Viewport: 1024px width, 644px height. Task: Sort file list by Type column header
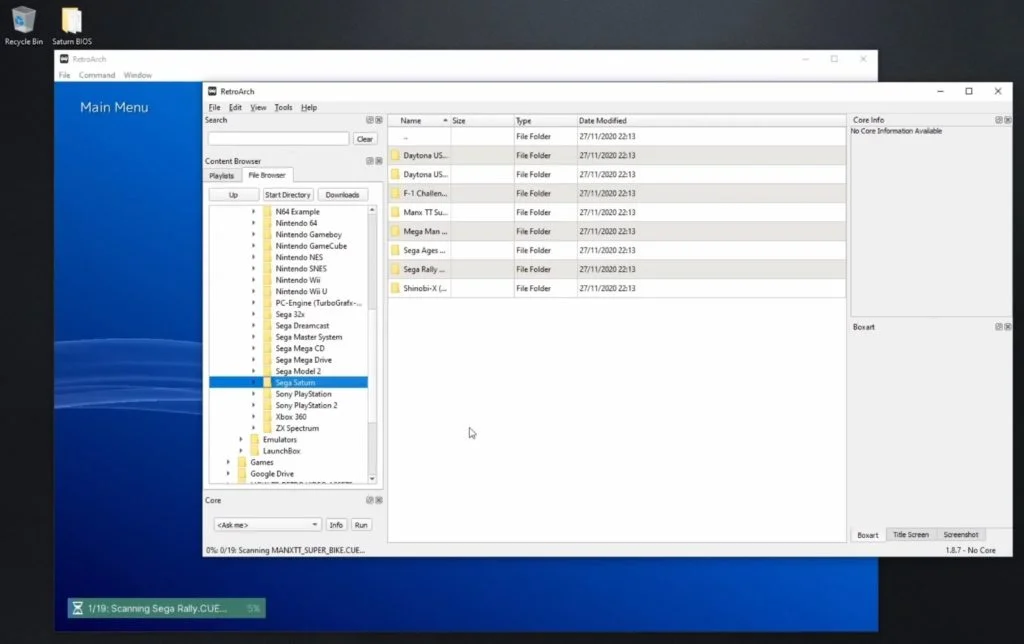(x=545, y=121)
